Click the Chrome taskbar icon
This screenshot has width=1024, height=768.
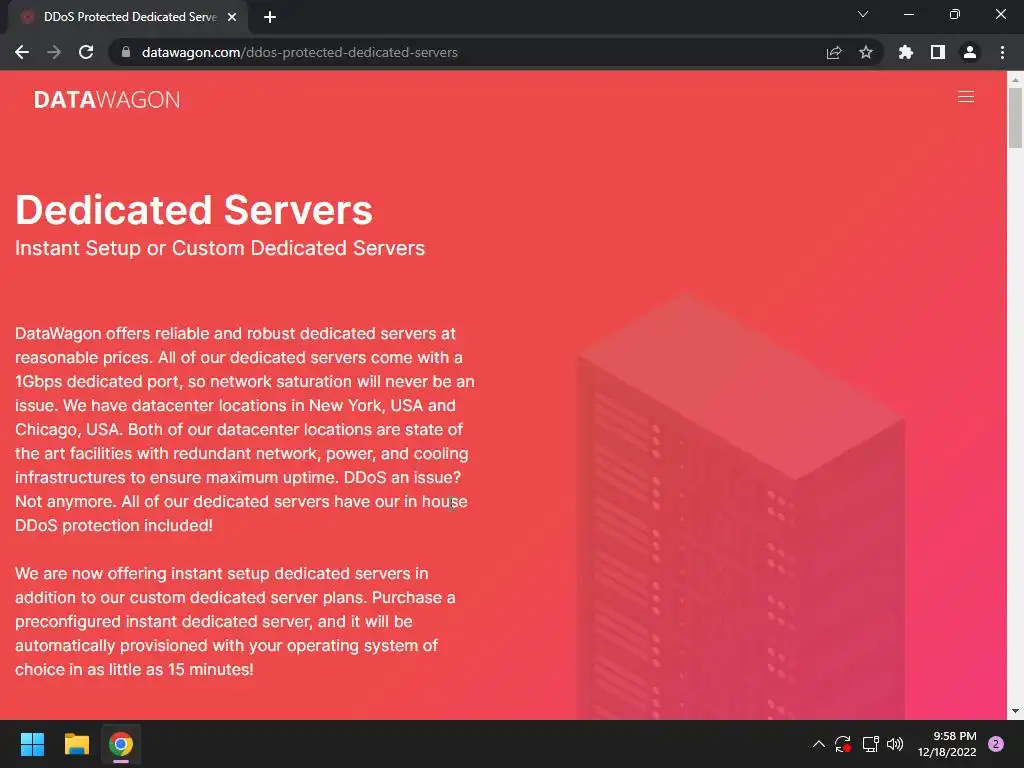(x=121, y=744)
